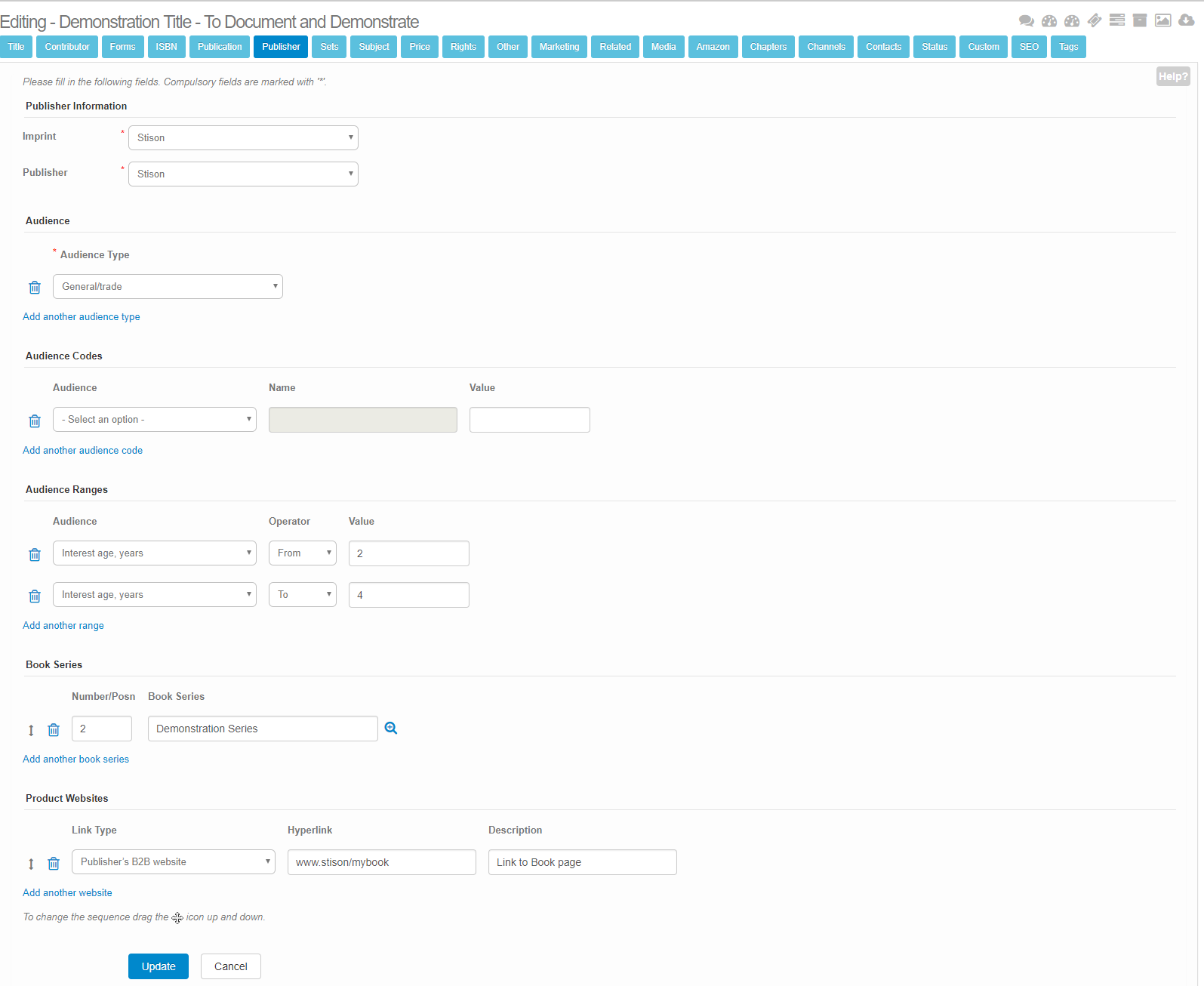This screenshot has width=1204, height=986.
Task: Open the comments speech bubble icon
Action: (1026, 21)
